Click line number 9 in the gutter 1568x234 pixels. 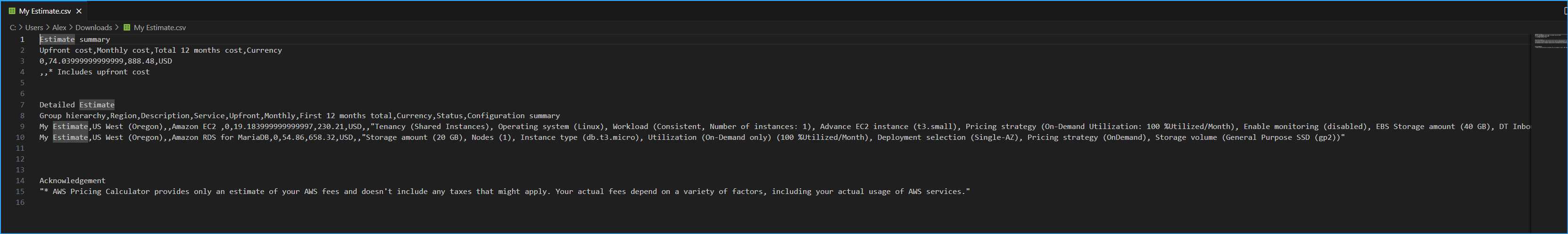22,127
